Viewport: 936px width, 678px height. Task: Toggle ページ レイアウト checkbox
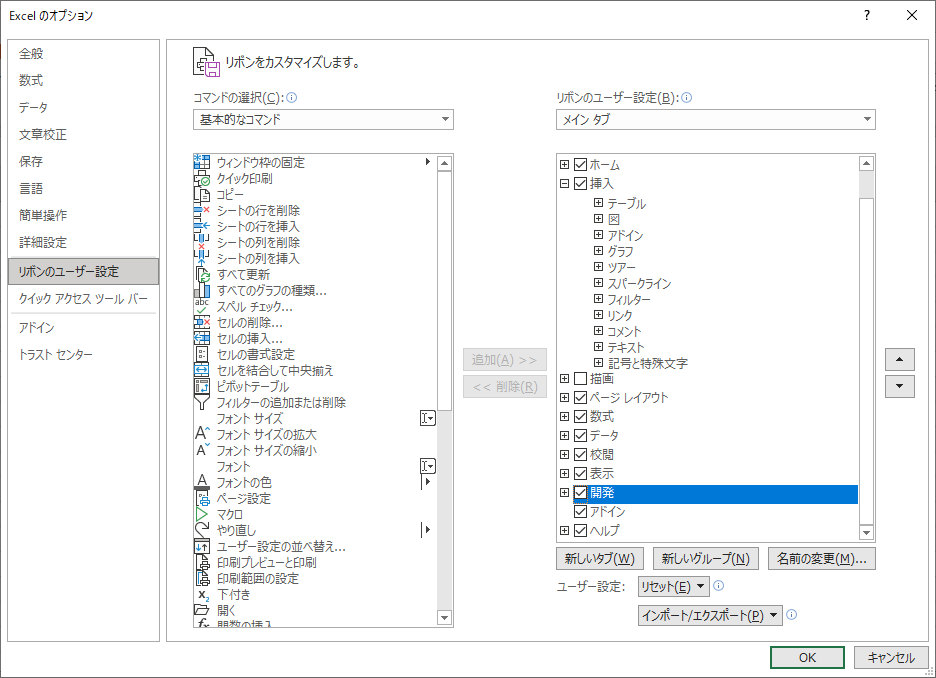pos(580,397)
